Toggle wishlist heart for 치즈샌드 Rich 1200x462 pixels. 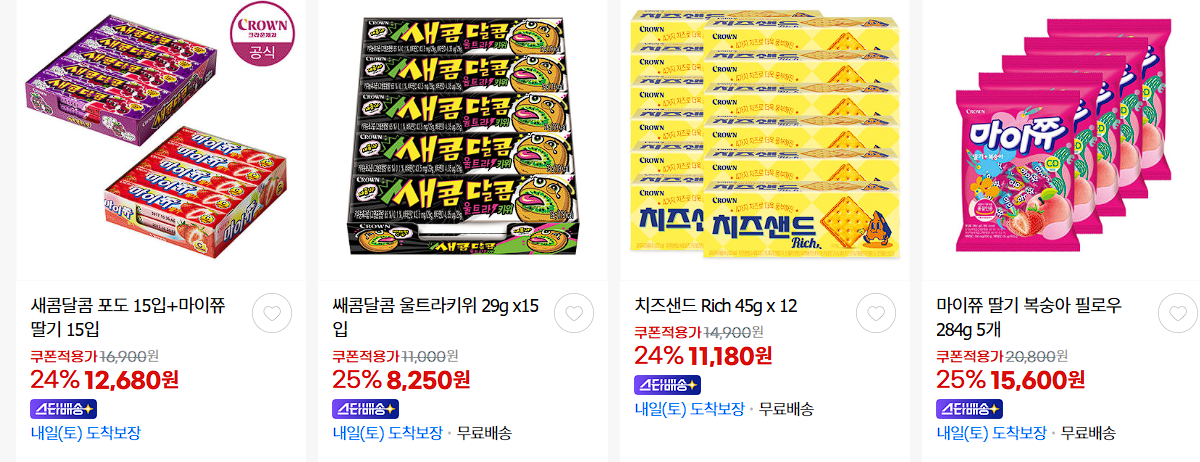[x=876, y=314]
